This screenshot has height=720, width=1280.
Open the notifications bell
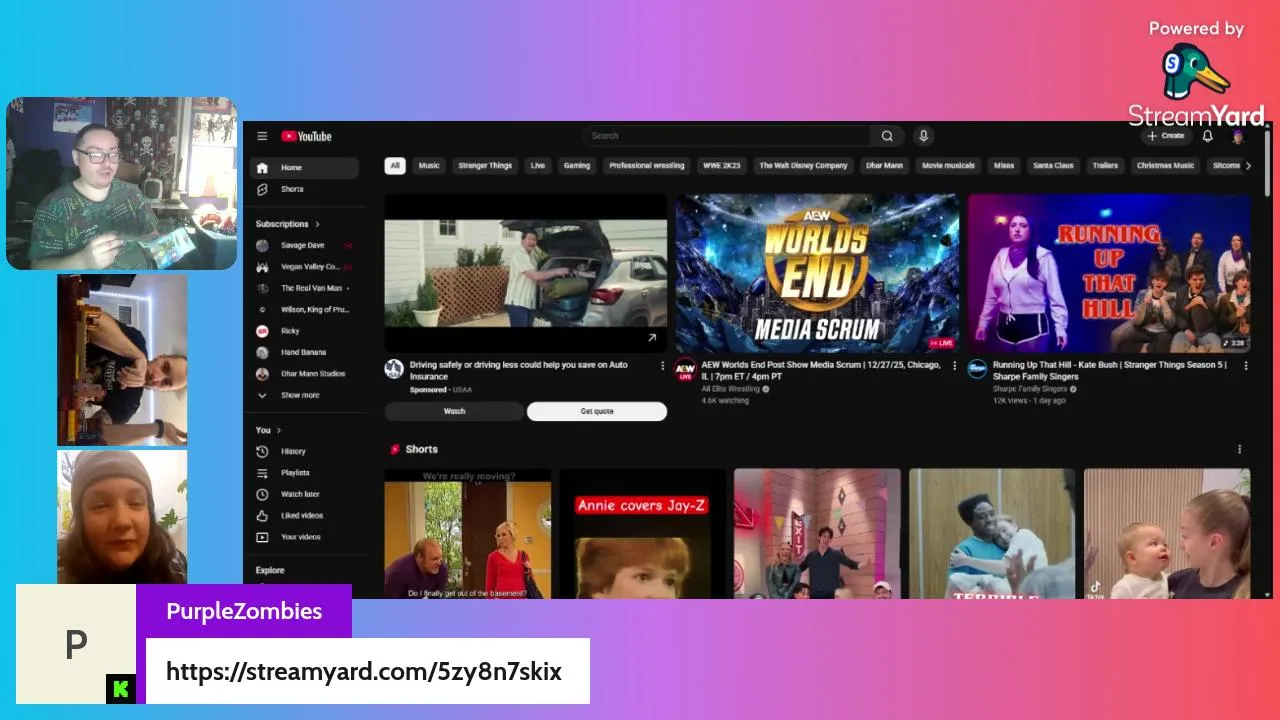pyautogui.click(x=1207, y=136)
